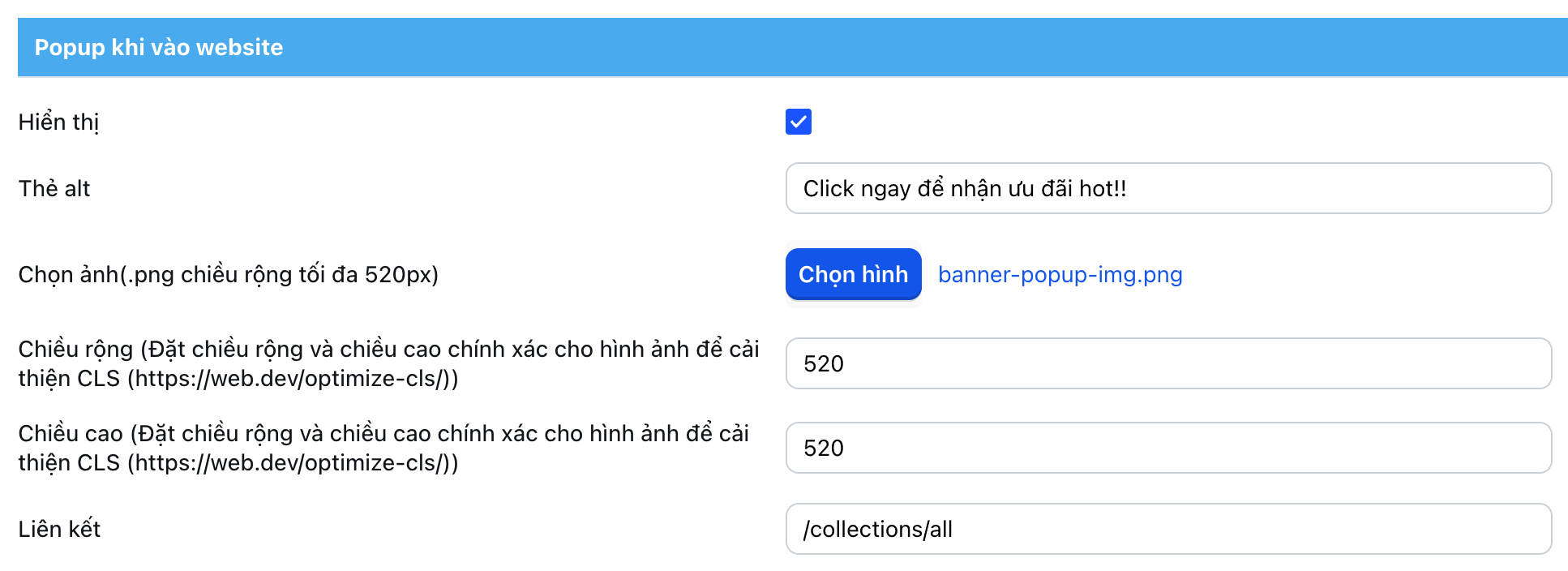Screen dimensions: 1568x571
Task: Click the 'Chiều cao' text in the height label
Action: point(71,434)
